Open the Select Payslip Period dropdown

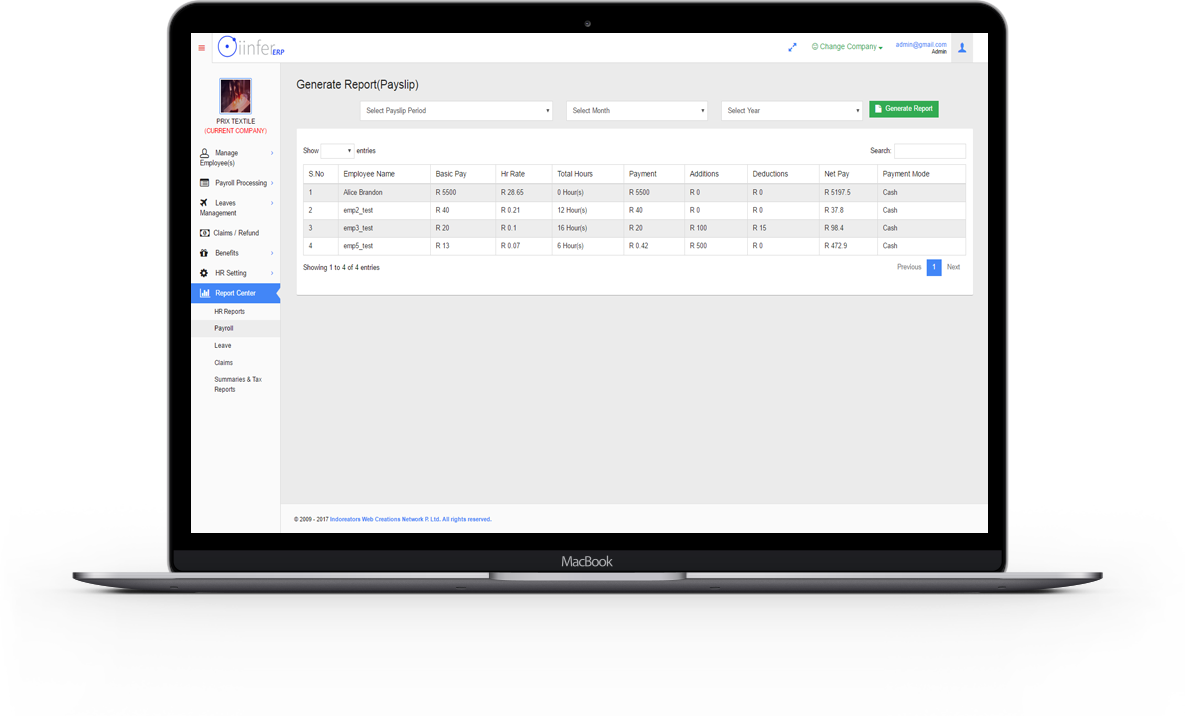coord(456,110)
